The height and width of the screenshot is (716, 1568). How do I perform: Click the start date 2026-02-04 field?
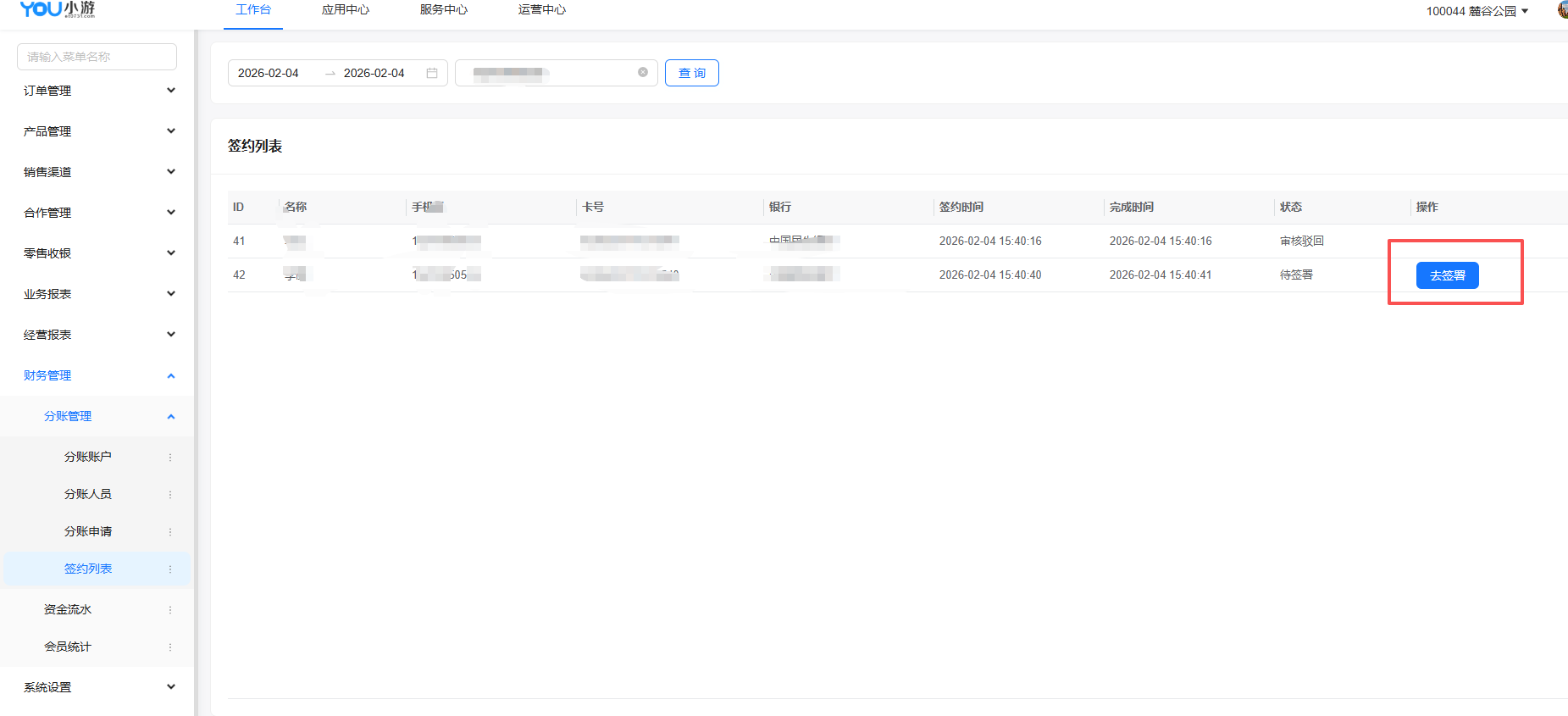269,73
